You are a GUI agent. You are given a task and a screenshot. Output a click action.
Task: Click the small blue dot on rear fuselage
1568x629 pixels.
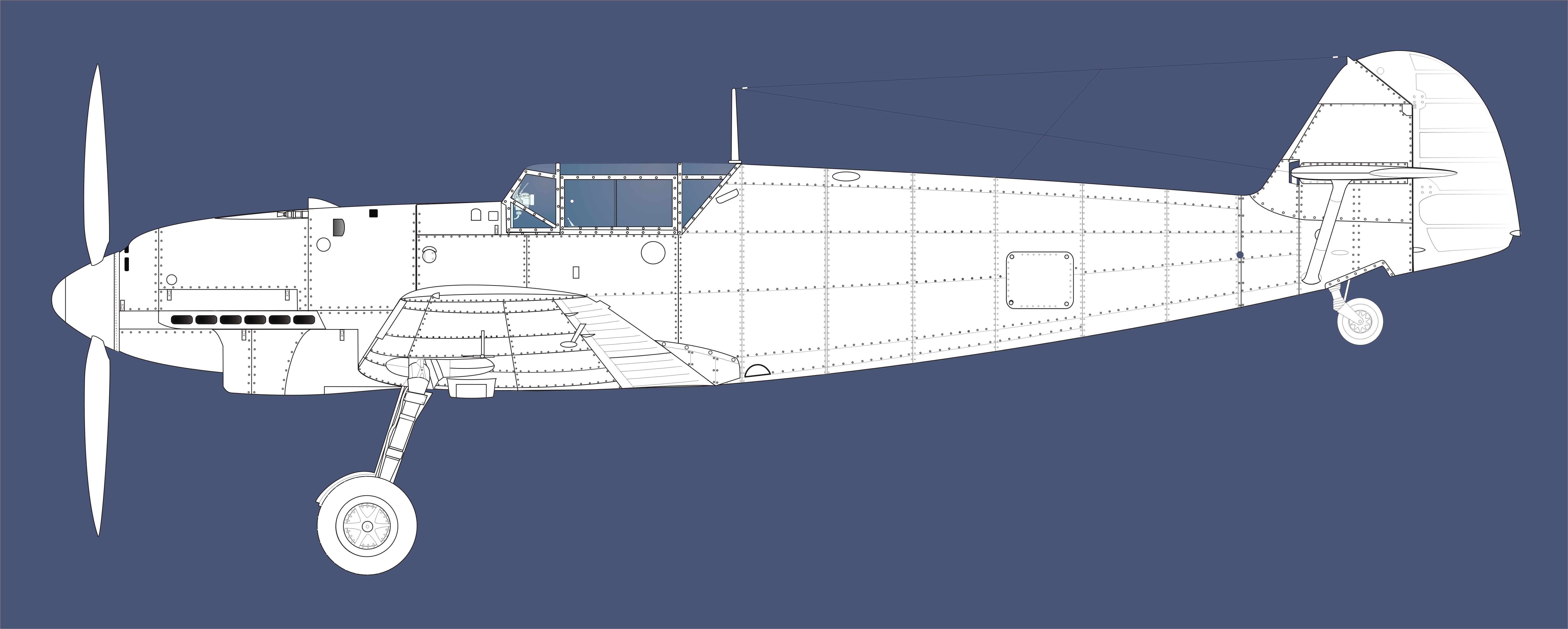1240,255
